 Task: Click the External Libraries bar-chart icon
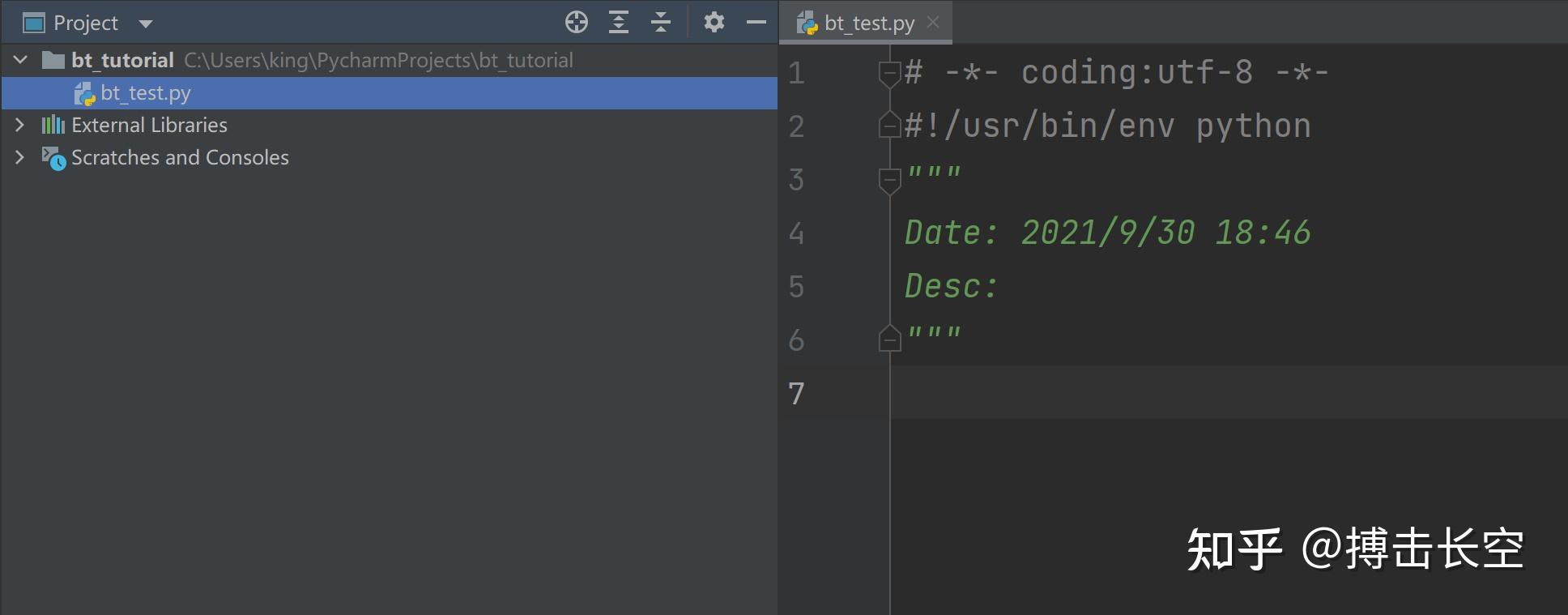(53, 125)
